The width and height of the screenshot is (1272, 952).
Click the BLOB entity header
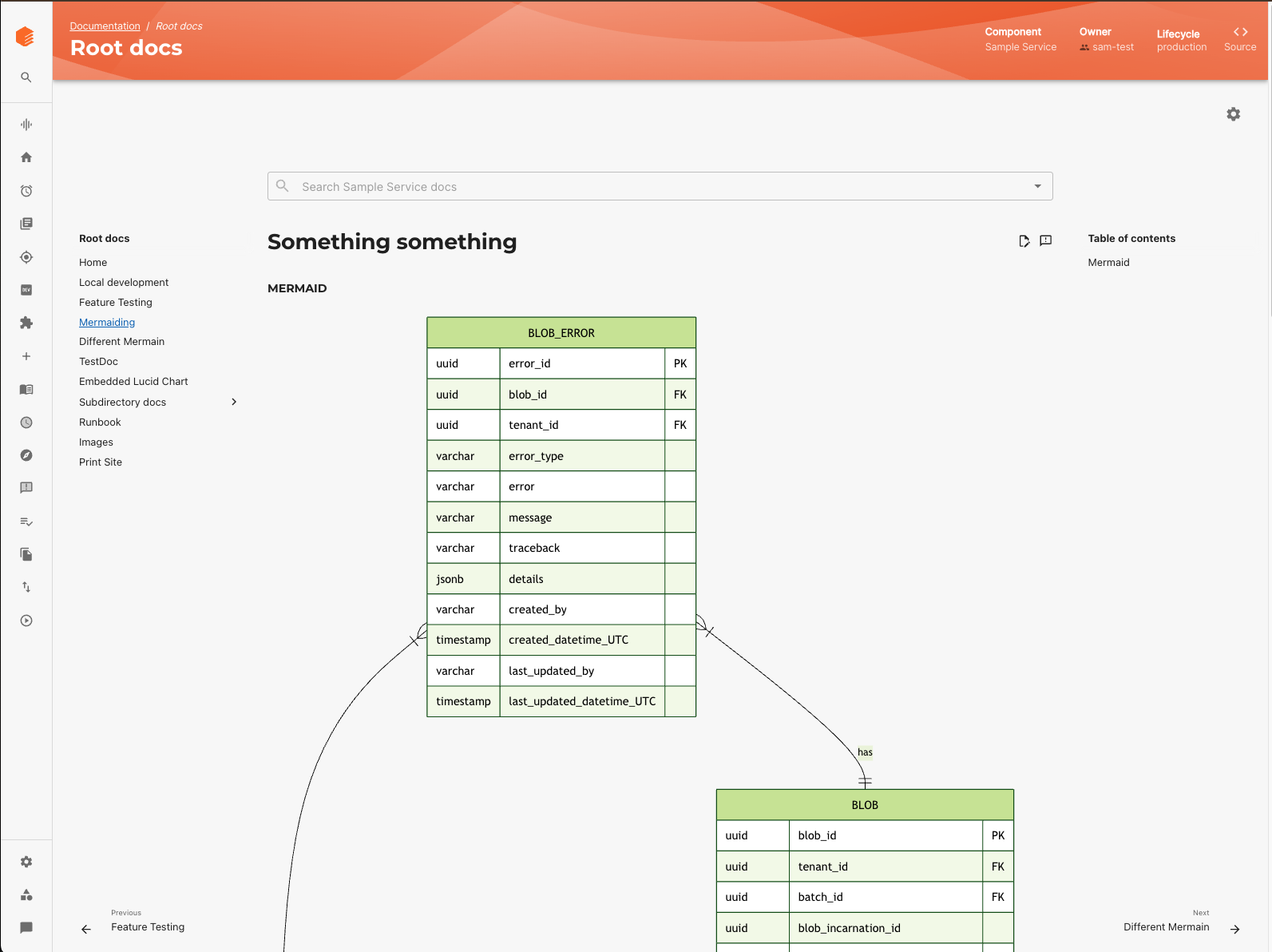[x=865, y=805]
